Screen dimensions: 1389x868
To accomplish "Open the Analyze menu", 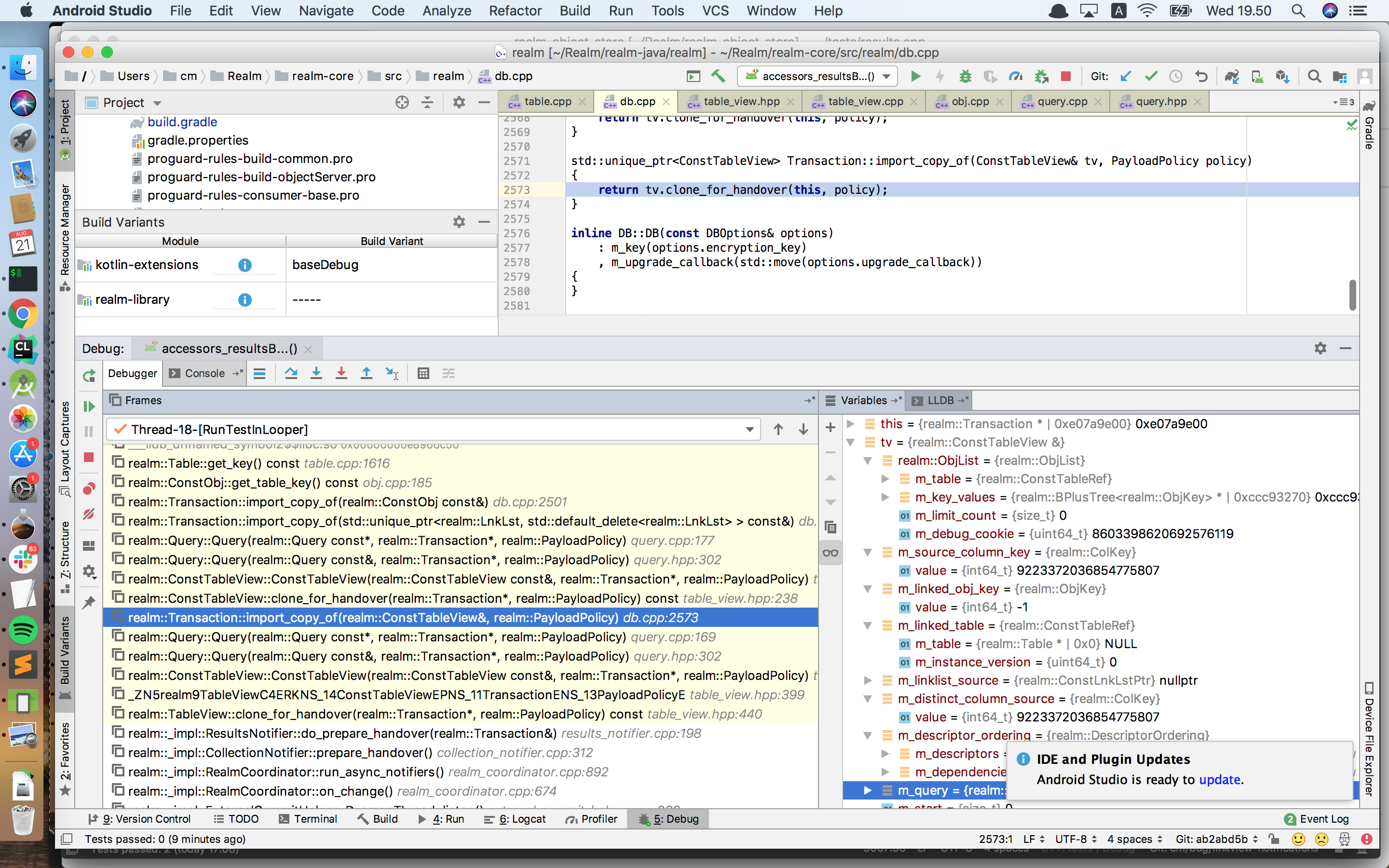I will tap(447, 10).
